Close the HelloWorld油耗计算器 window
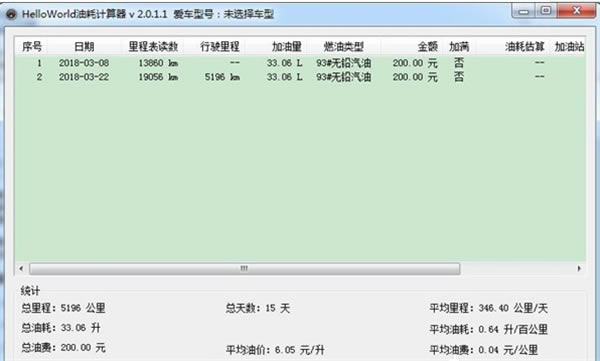This screenshot has height=361, width=600. (x=577, y=11)
